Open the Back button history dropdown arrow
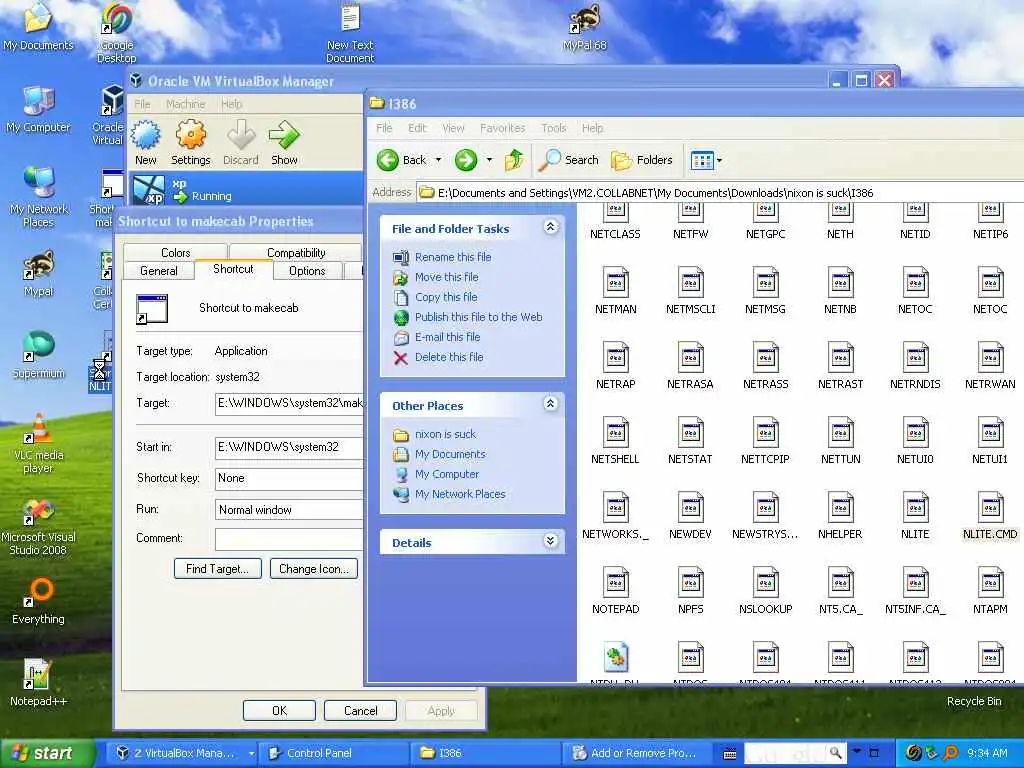Screen dimensions: 1024x768 [x=438, y=160]
